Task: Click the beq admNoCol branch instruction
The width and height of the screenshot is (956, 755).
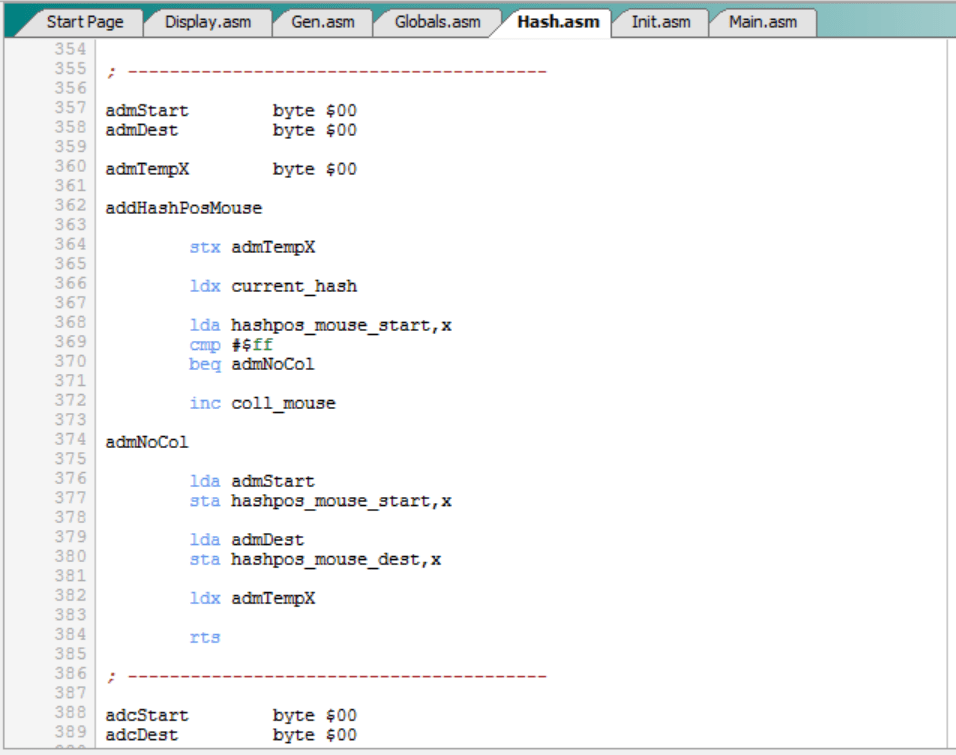Action: pyautogui.click(x=251, y=364)
